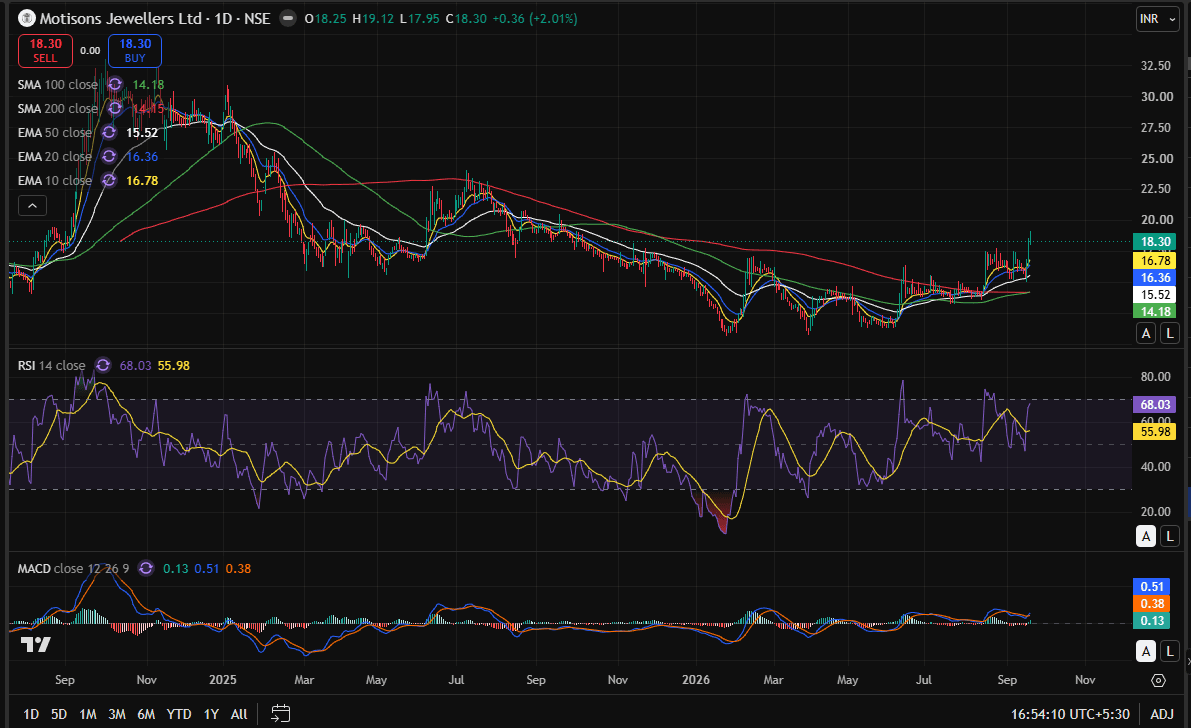1191x728 pixels.
Task: Click the refresh icon next to EMA 10
Action: click(x=109, y=180)
